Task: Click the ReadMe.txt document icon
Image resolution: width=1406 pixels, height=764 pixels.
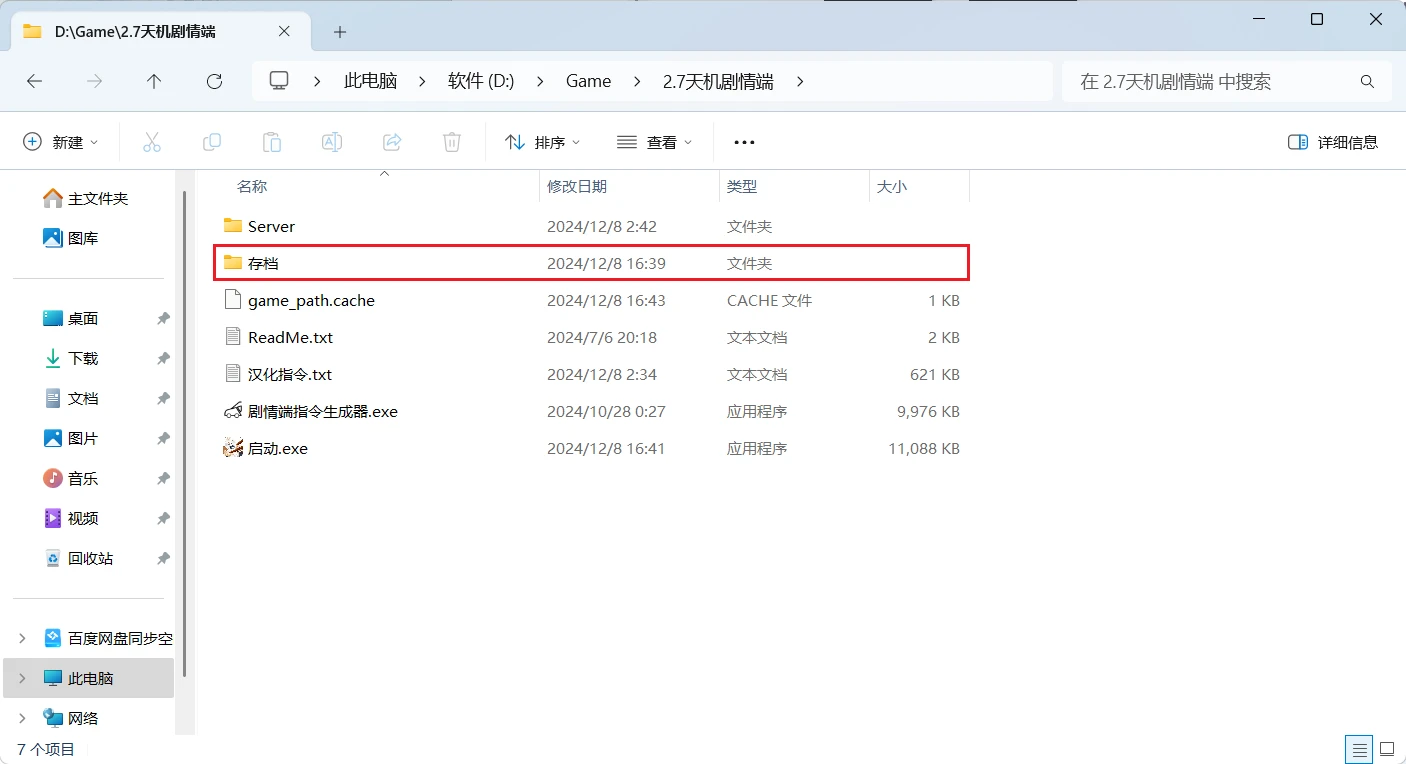Action: (233, 337)
